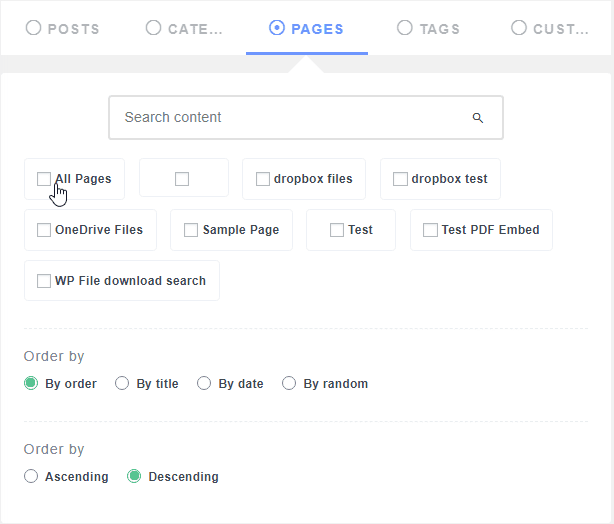Check the All Pages checkbox
The width and height of the screenshot is (614, 524).
pos(44,179)
